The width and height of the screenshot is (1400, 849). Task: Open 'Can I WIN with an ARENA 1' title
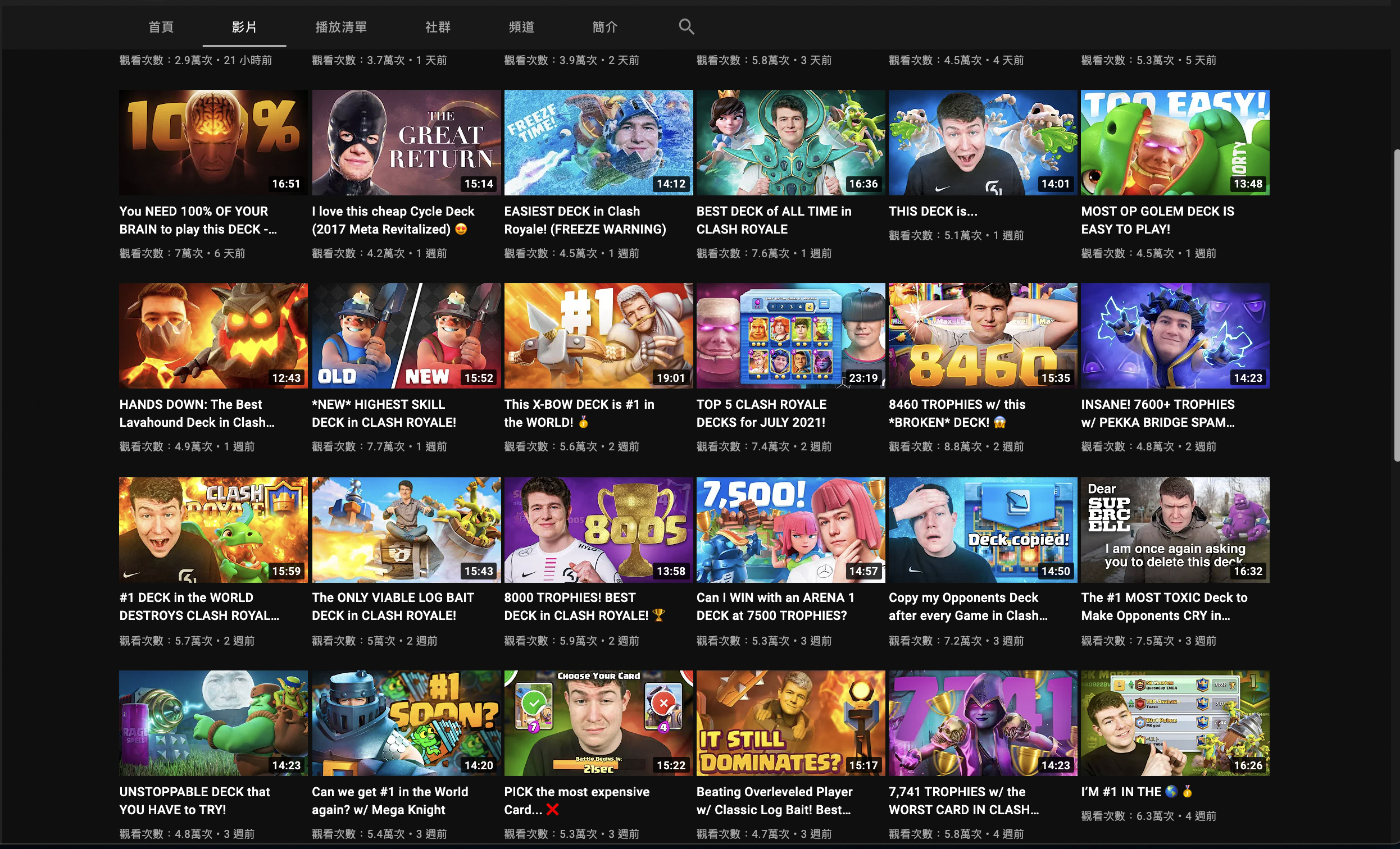click(x=776, y=606)
